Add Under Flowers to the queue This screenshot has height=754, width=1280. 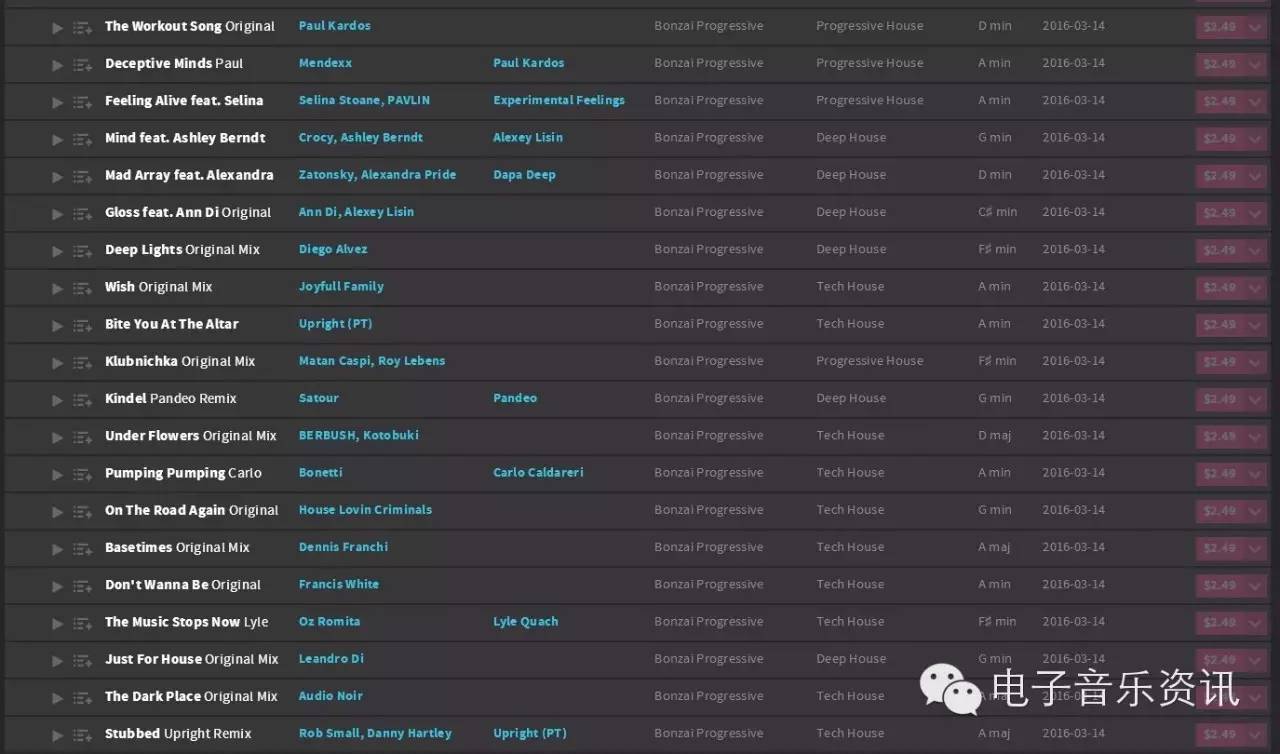coord(82,438)
